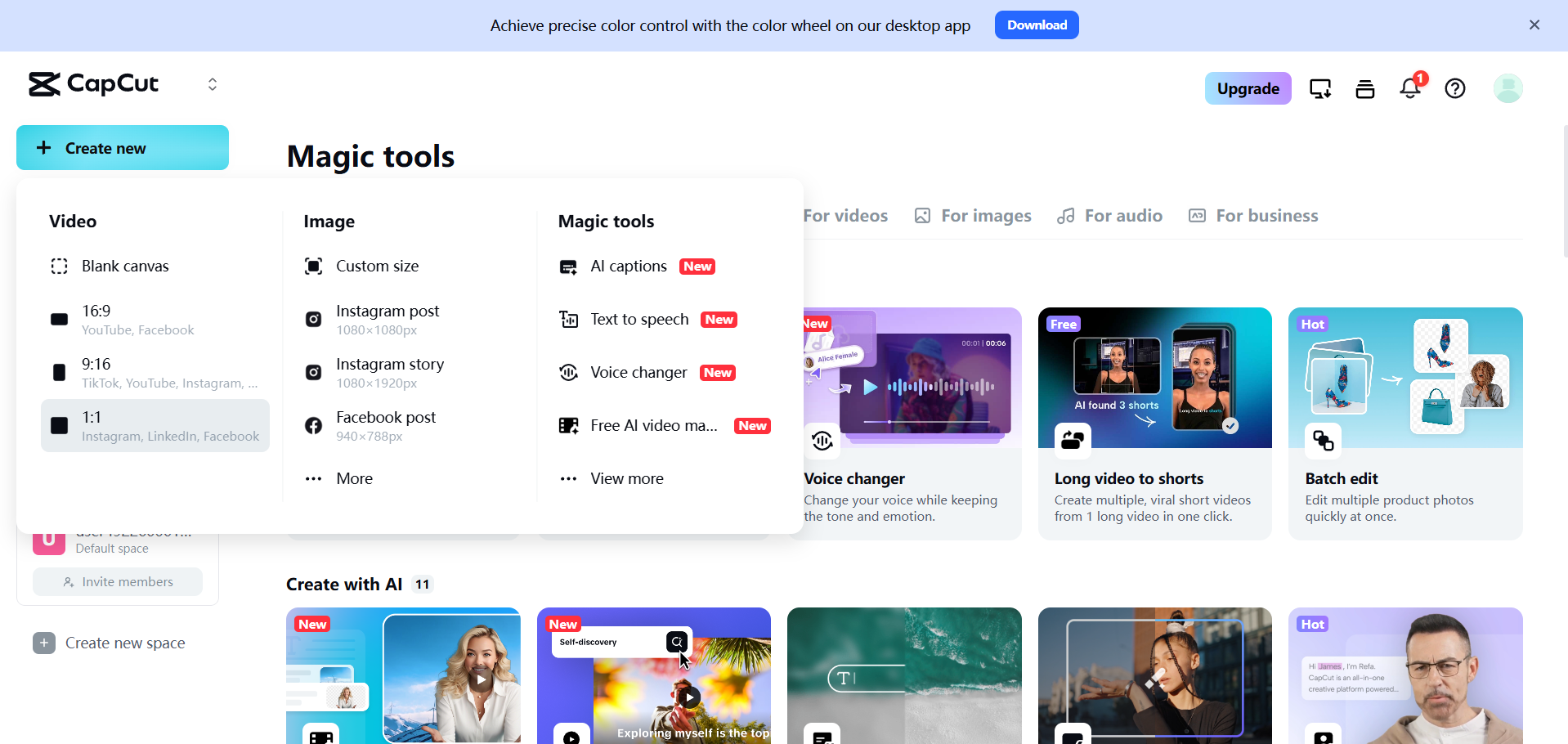Click the Free AI video maker icon
The image size is (1568, 744).
[568, 426]
